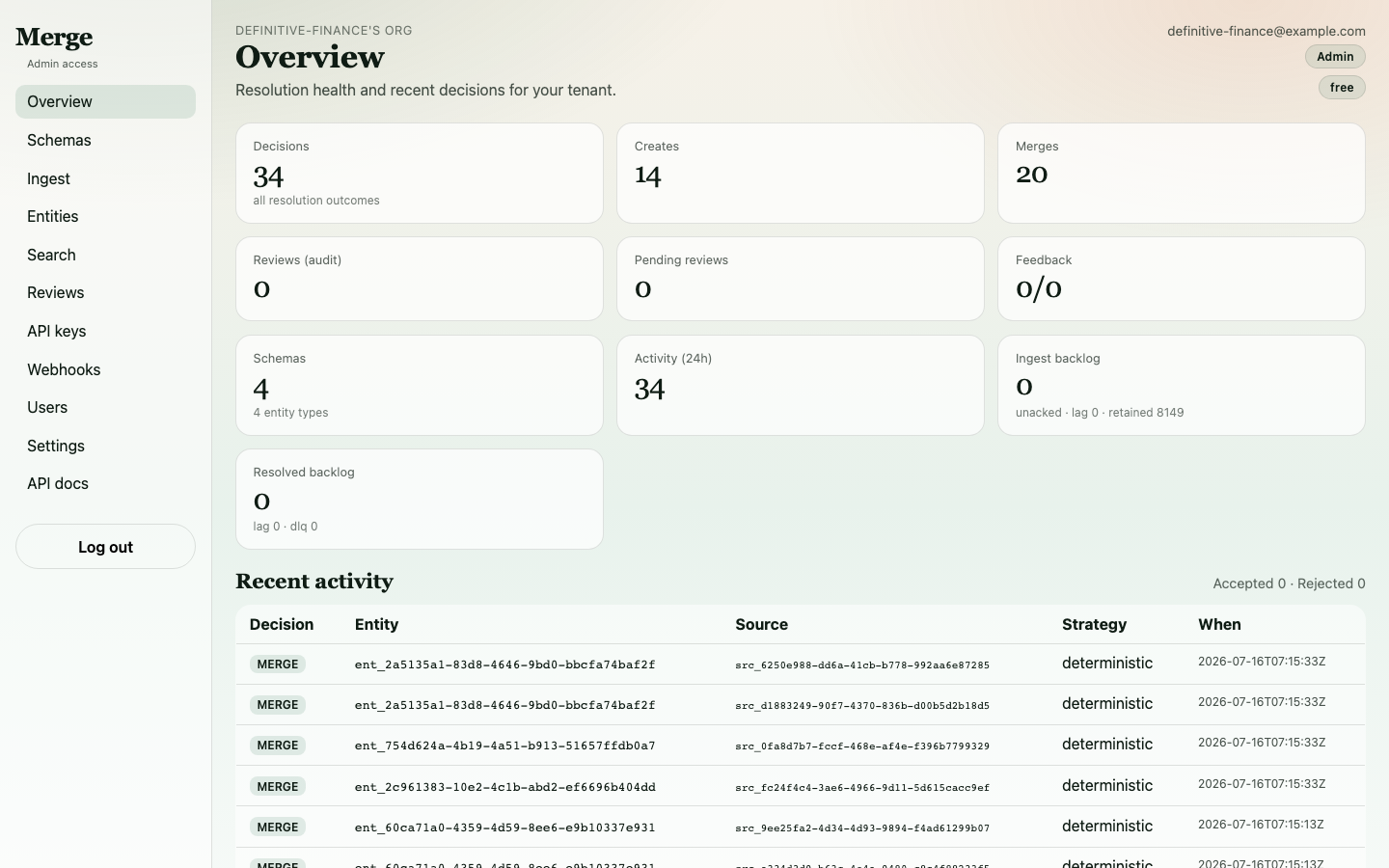Open the Ingest section
The height and width of the screenshot is (868, 1389).
105,178
